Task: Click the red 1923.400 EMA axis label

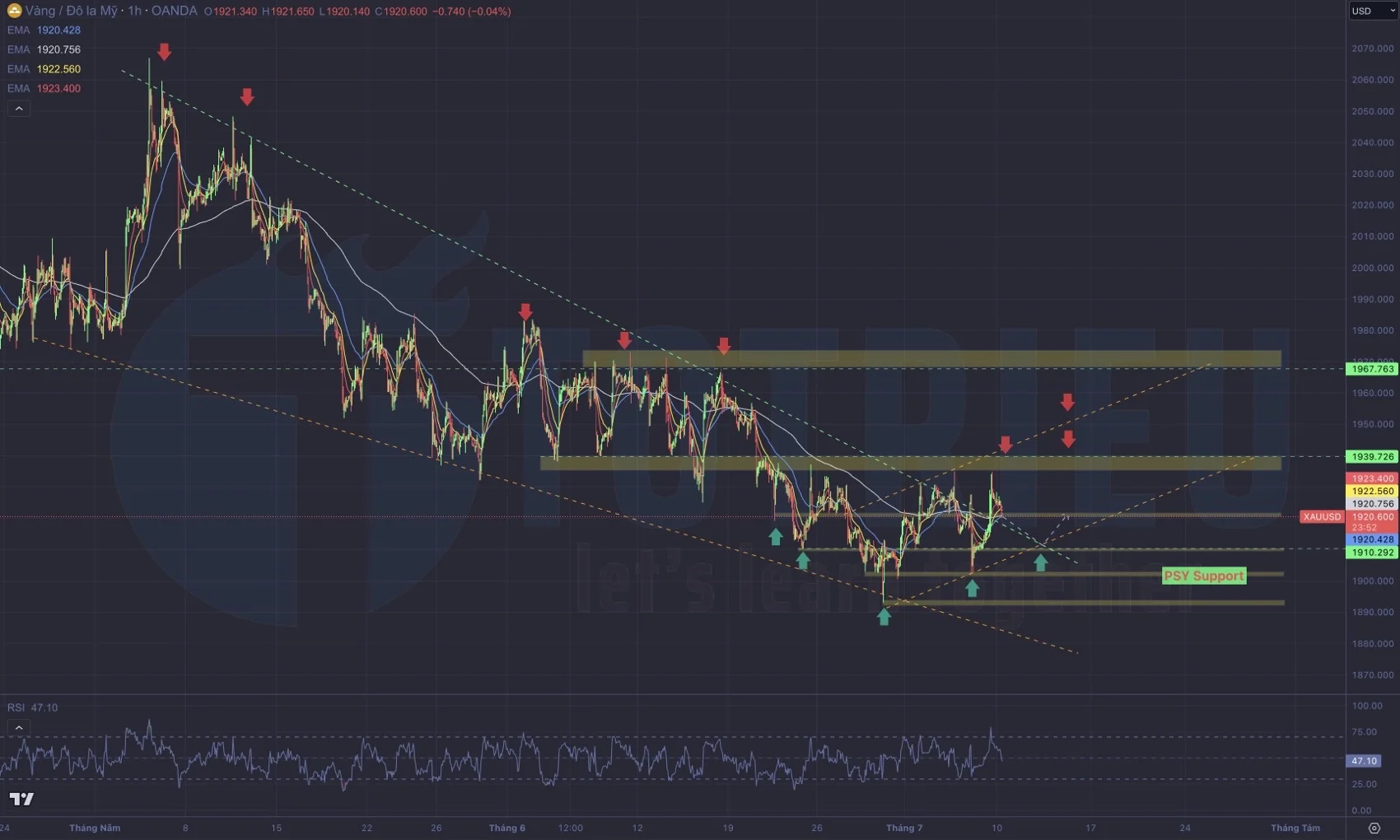Action: 1372,478
